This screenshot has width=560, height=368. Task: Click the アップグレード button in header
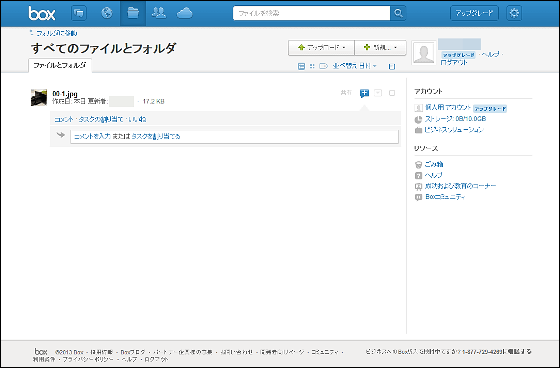point(474,13)
